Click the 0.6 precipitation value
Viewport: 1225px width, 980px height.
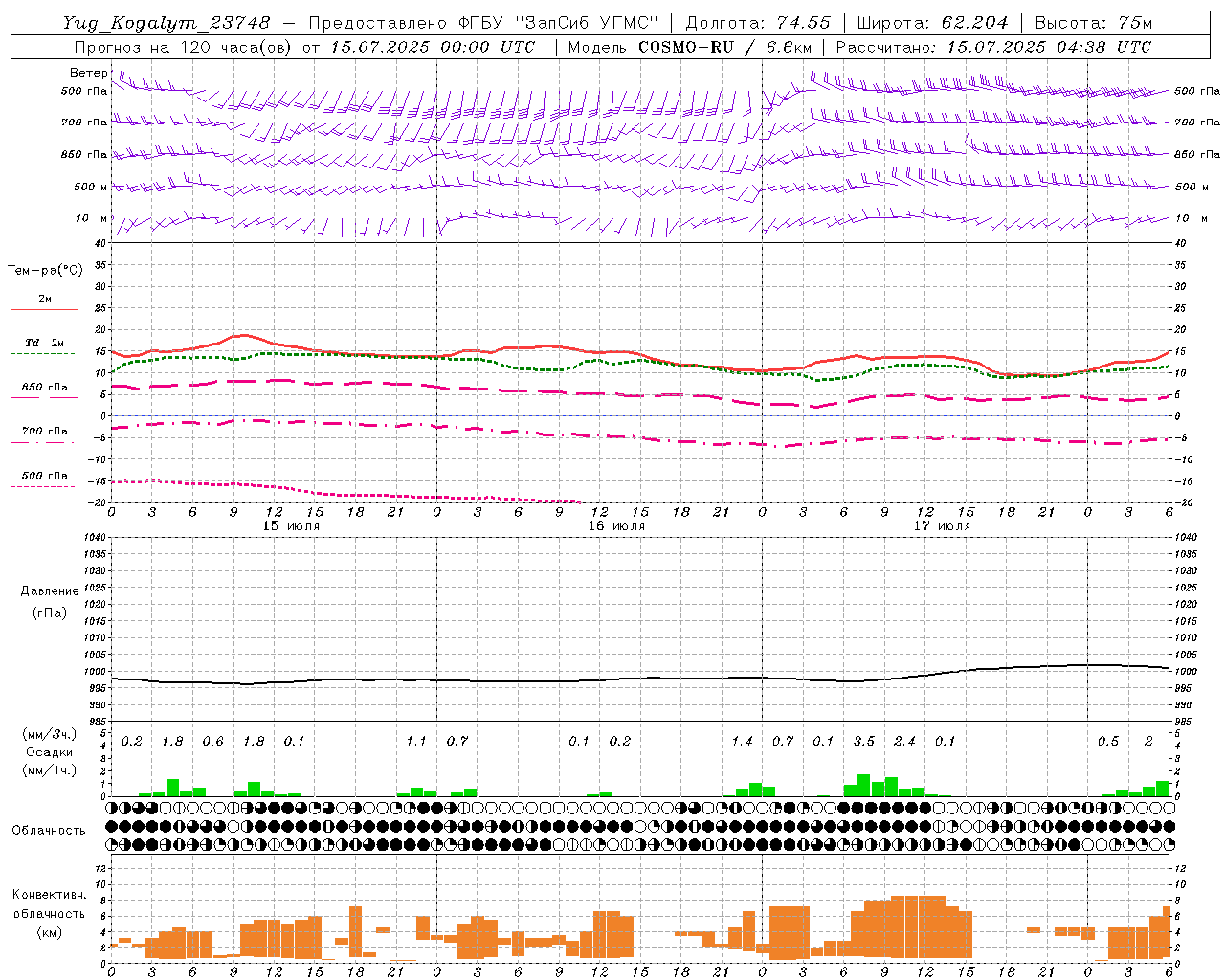(212, 741)
